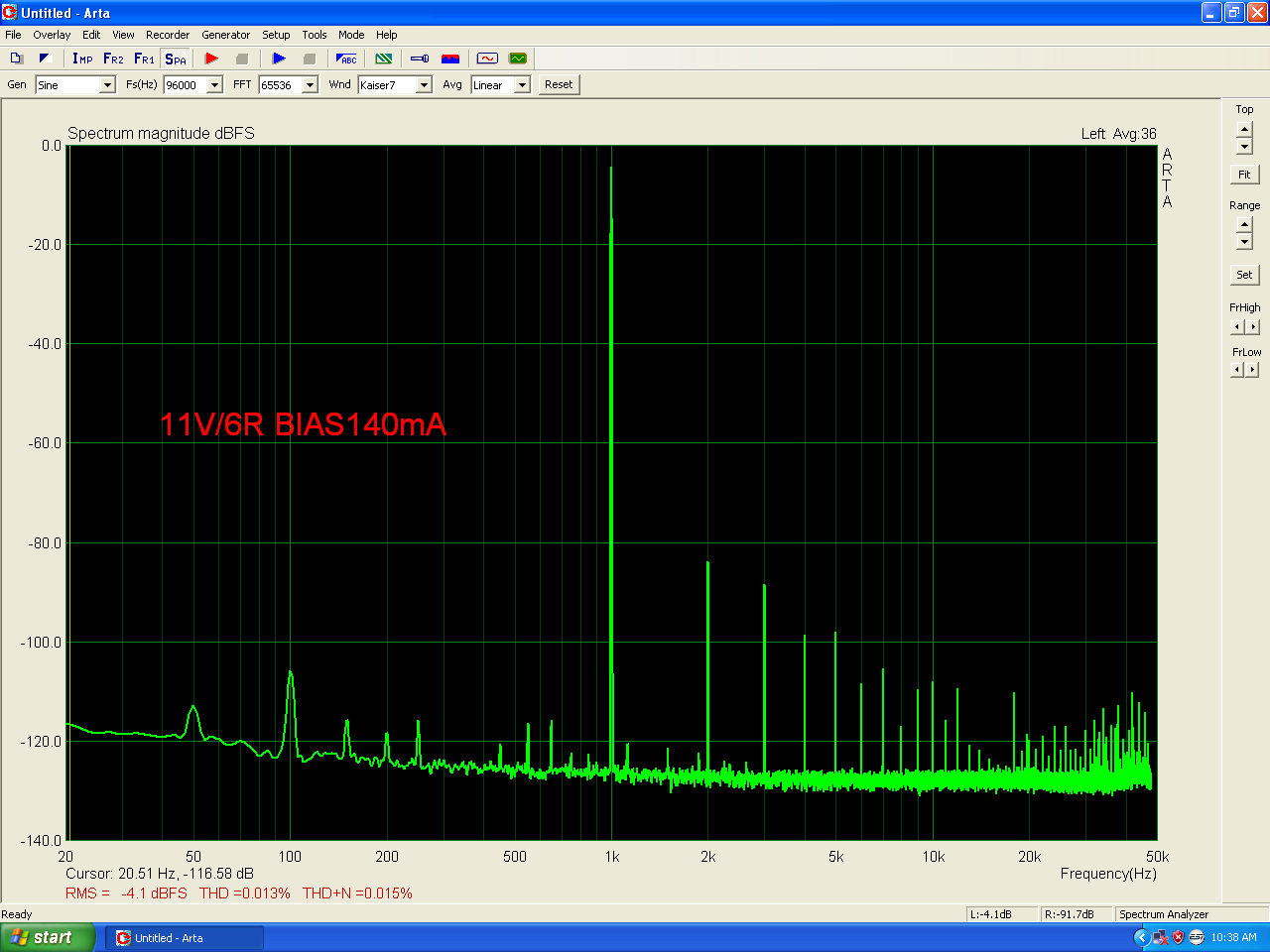This screenshot has height=952, width=1270.
Task: Increase graph Top with up arrow
Action: click(1244, 130)
